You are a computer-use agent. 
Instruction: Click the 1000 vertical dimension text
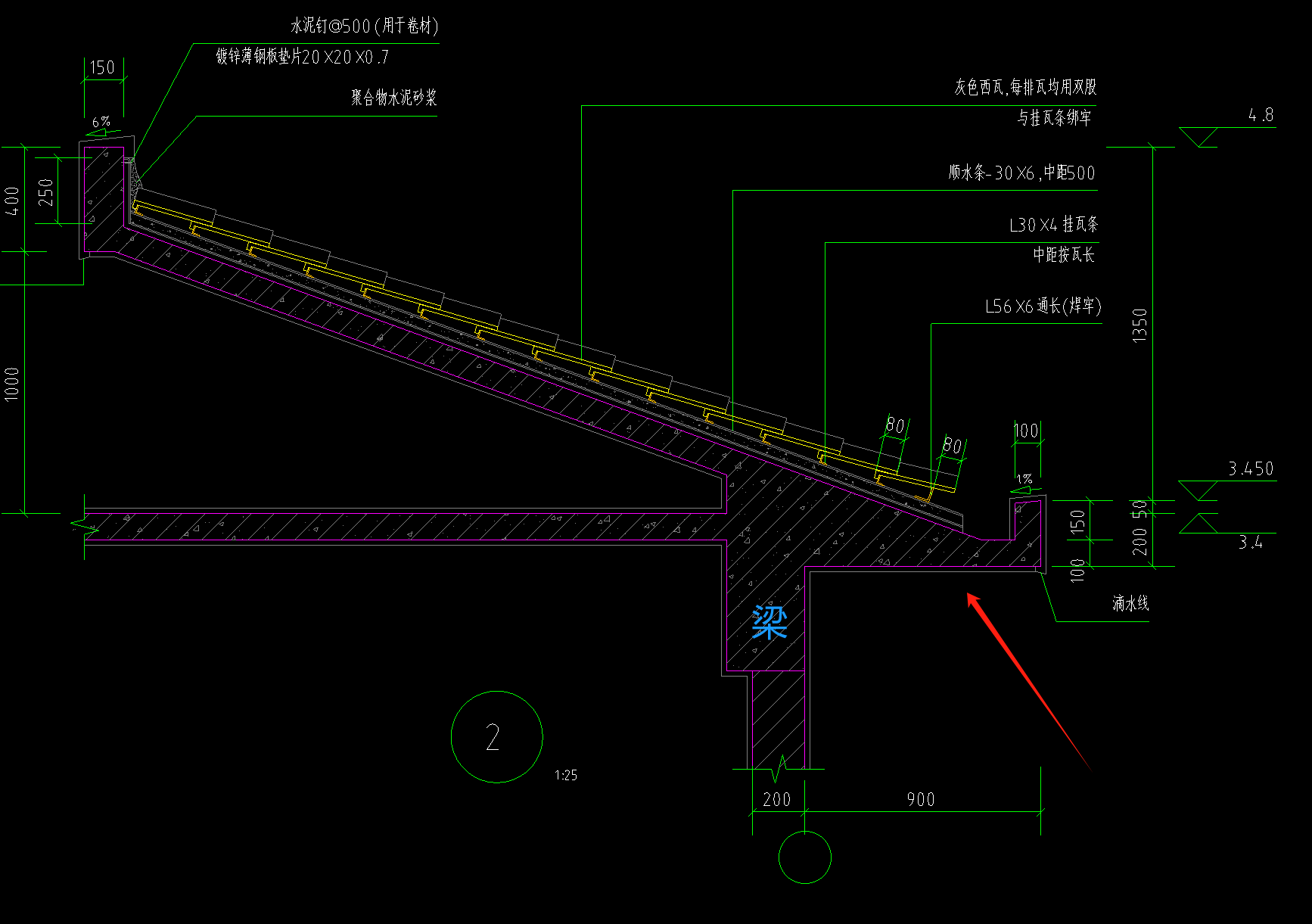pos(12,384)
